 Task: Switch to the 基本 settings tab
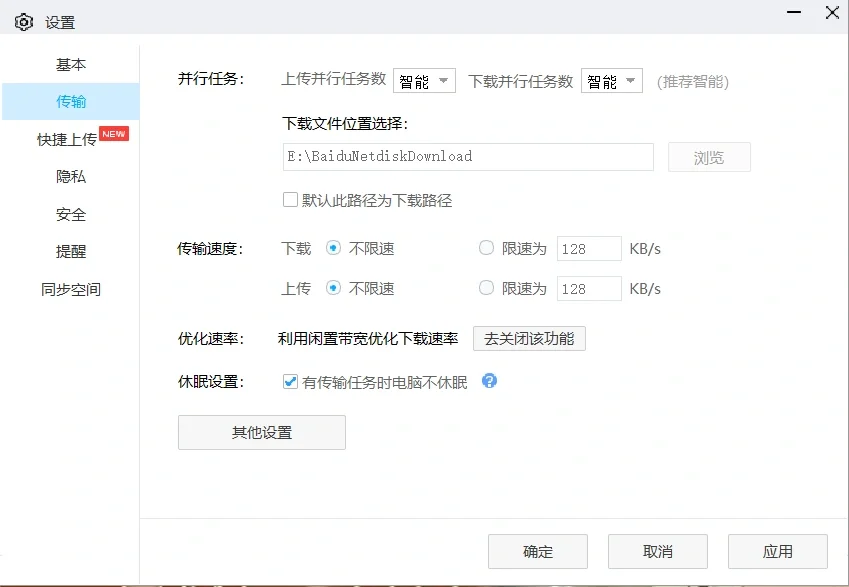pyautogui.click(x=71, y=64)
